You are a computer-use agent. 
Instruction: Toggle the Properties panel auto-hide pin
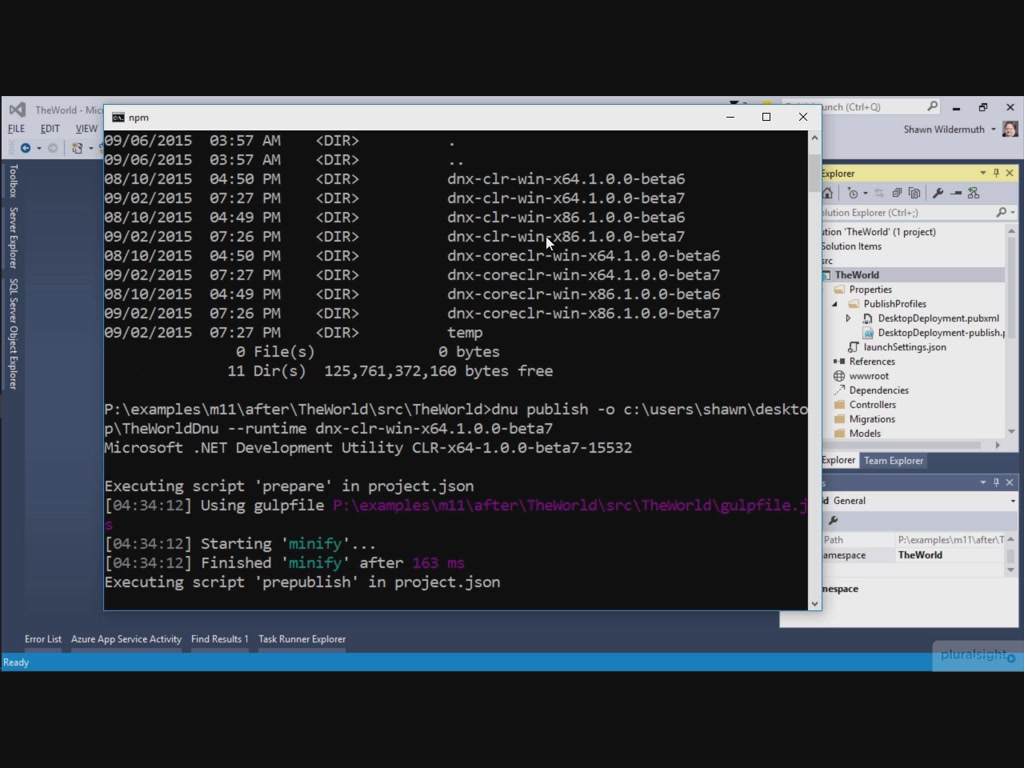tap(997, 483)
